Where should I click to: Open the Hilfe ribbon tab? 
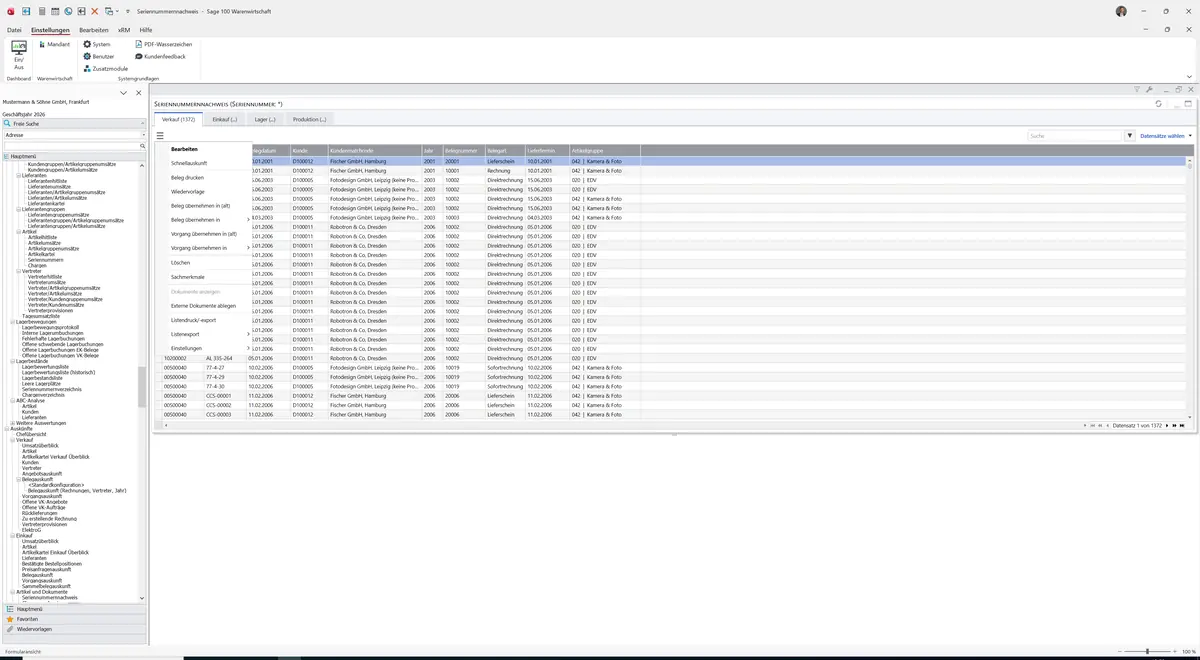[146, 30]
